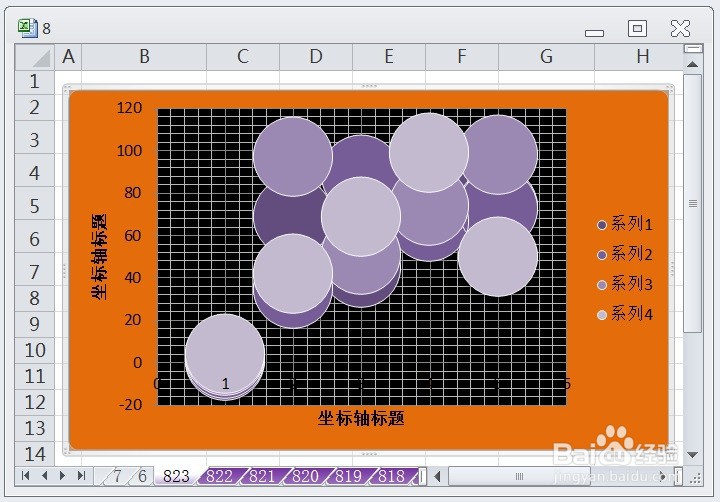Image resolution: width=720 pixels, height=502 pixels.
Task: Select column A header
Action: [x=68, y=57]
